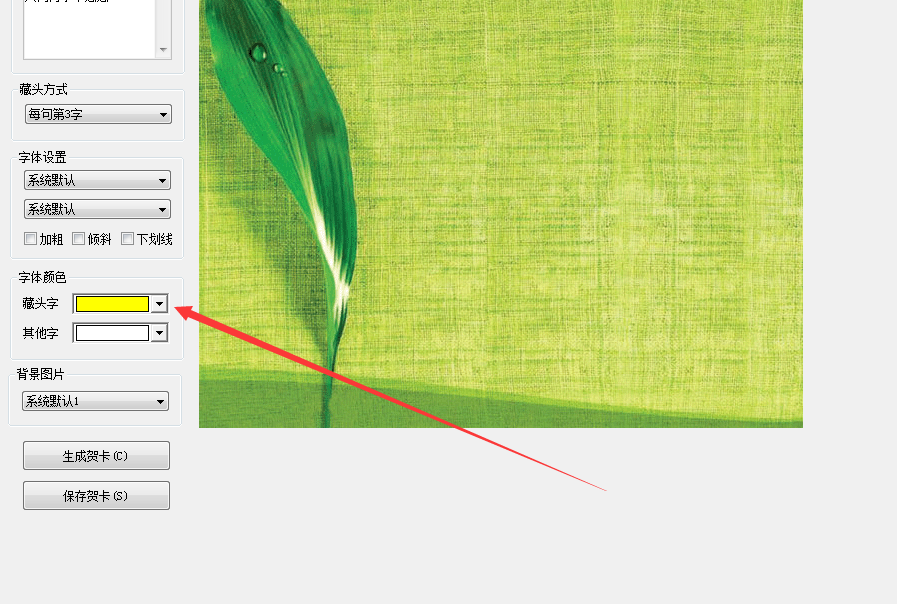Viewport: 897px width, 604px height.
Task: Click the white 其他字 color swatch
Action: (112, 333)
